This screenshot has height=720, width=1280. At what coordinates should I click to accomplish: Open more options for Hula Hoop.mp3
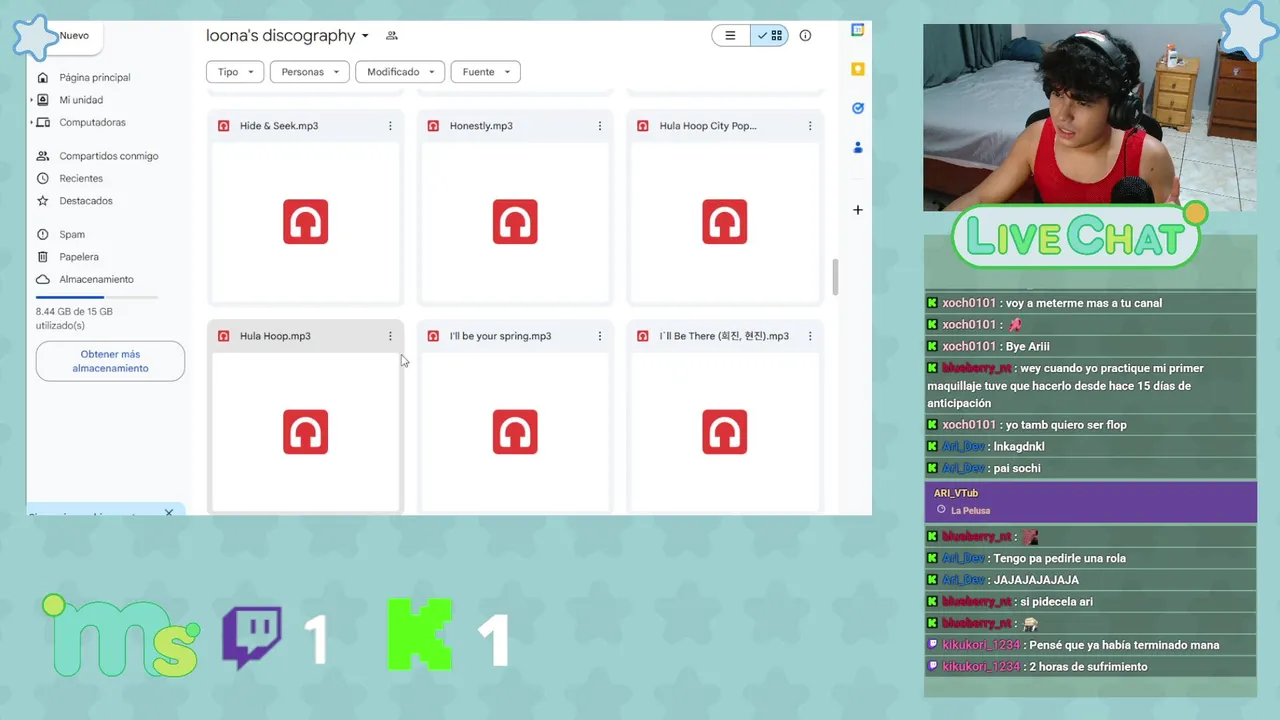390,336
